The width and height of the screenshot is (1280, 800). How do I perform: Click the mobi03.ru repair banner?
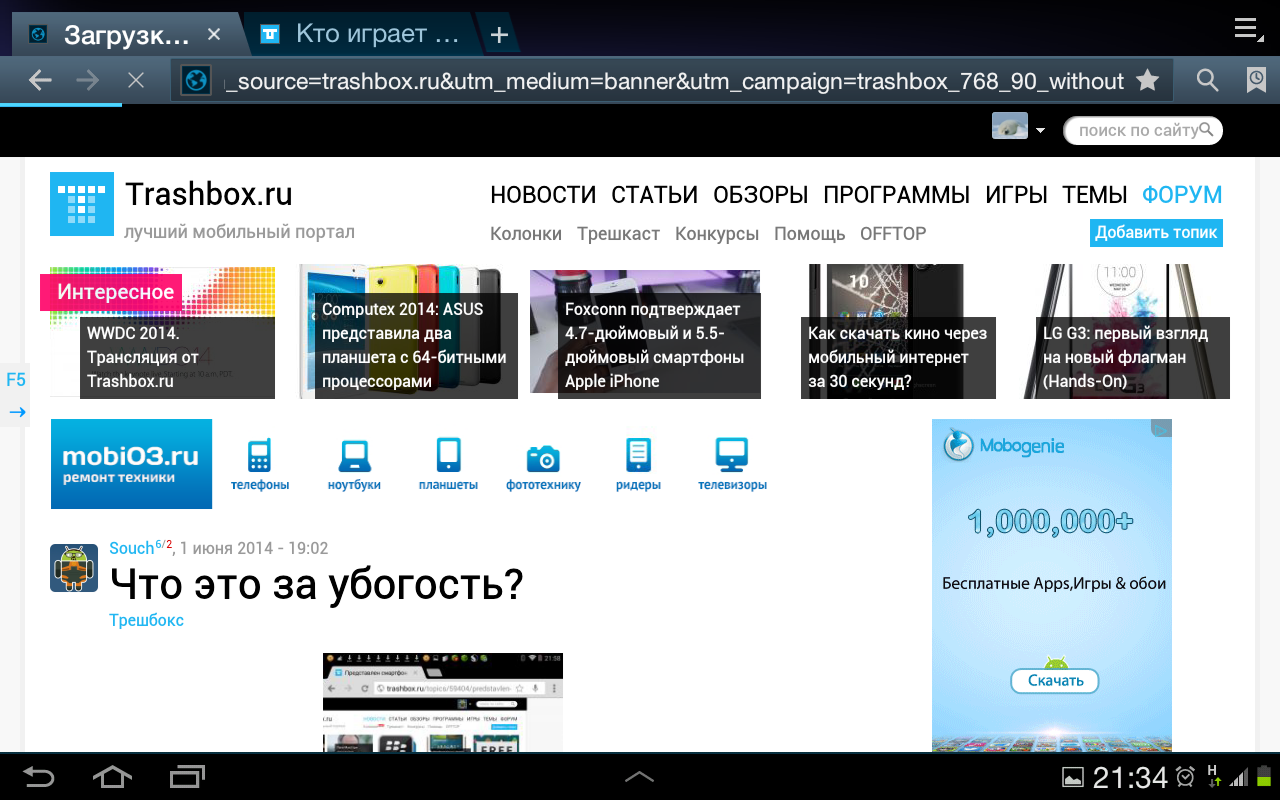click(x=132, y=464)
